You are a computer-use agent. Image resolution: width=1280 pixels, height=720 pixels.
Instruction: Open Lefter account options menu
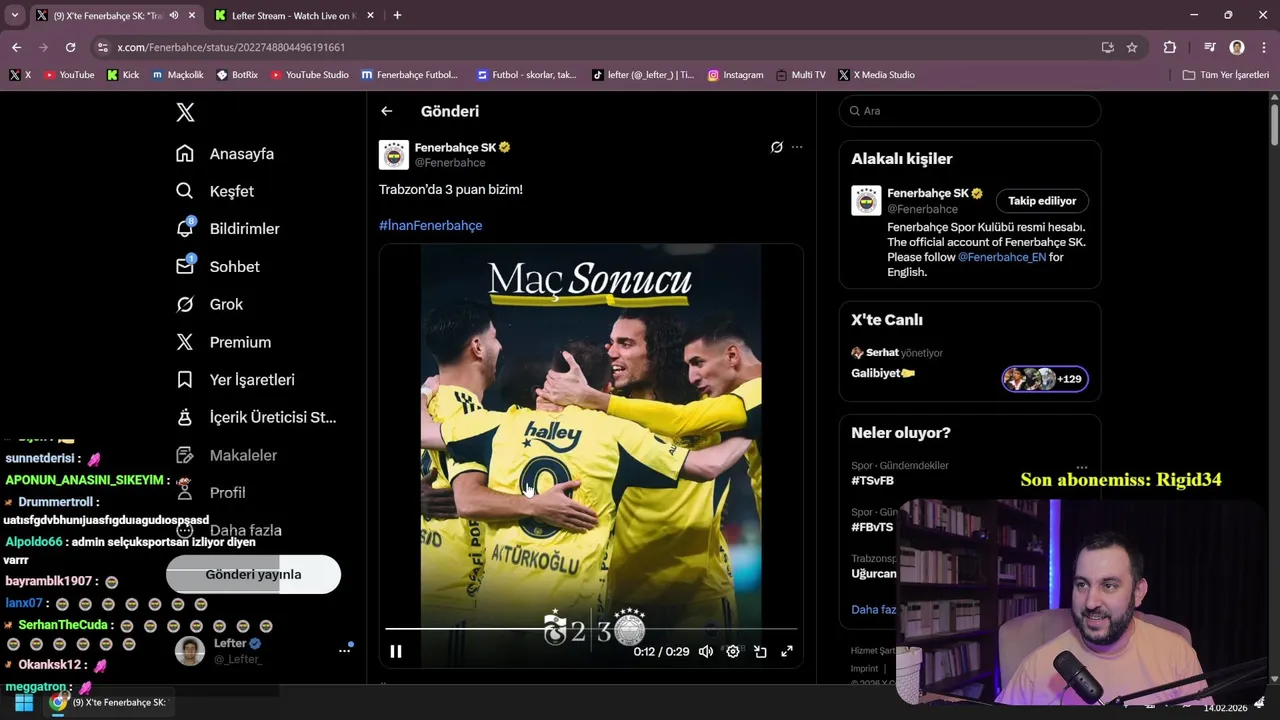pos(345,650)
